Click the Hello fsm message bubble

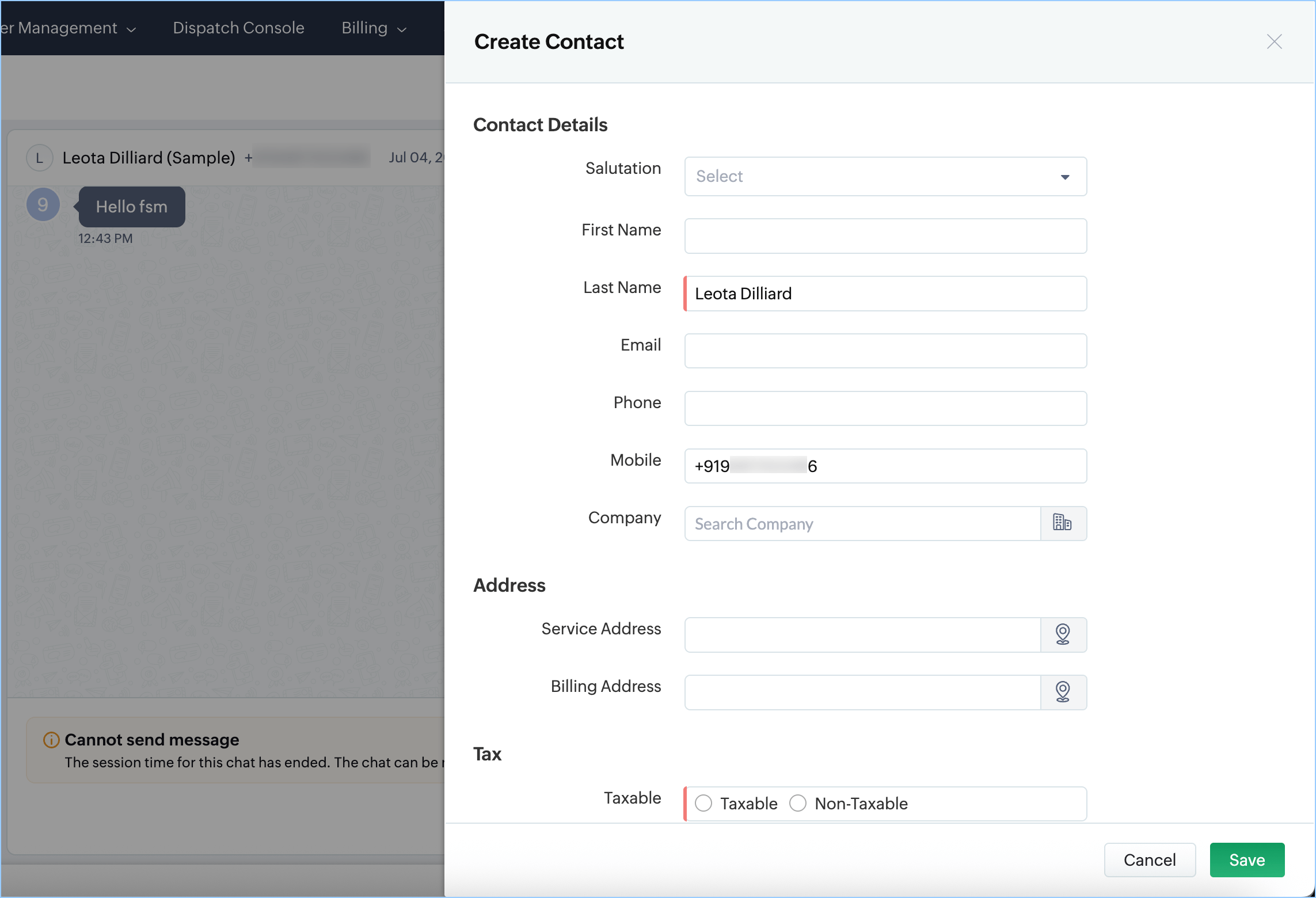coord(132,207)
